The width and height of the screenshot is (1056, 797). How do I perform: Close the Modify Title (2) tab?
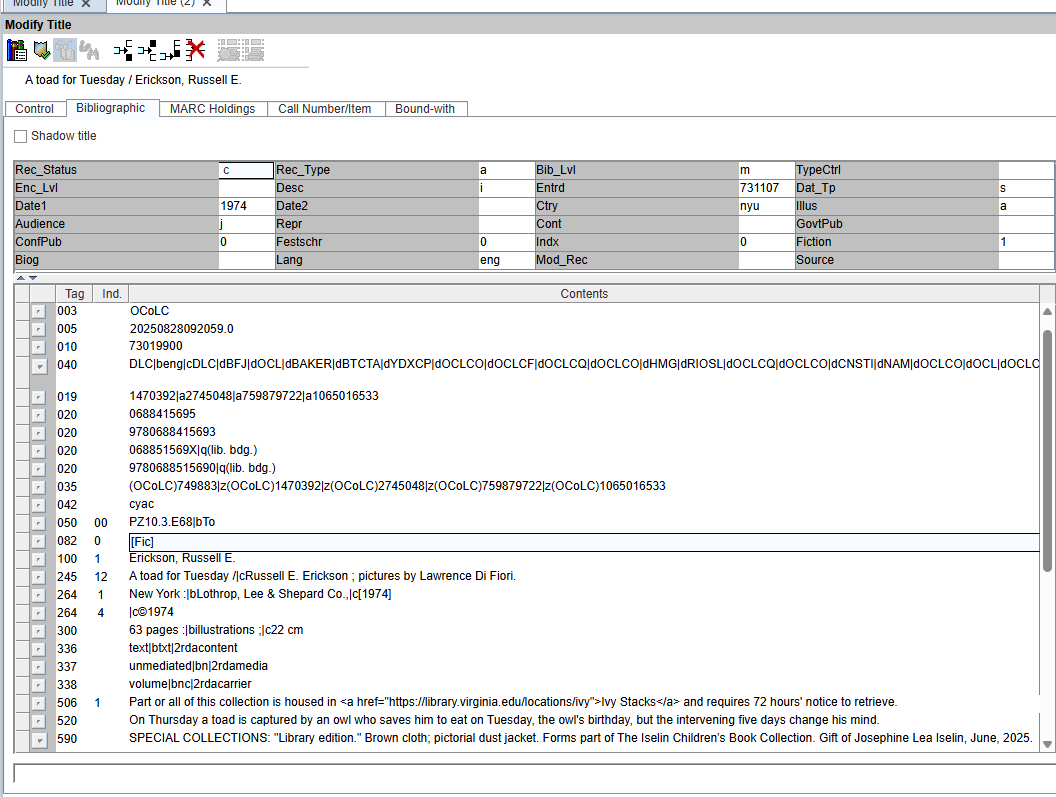tap(207, 3)
